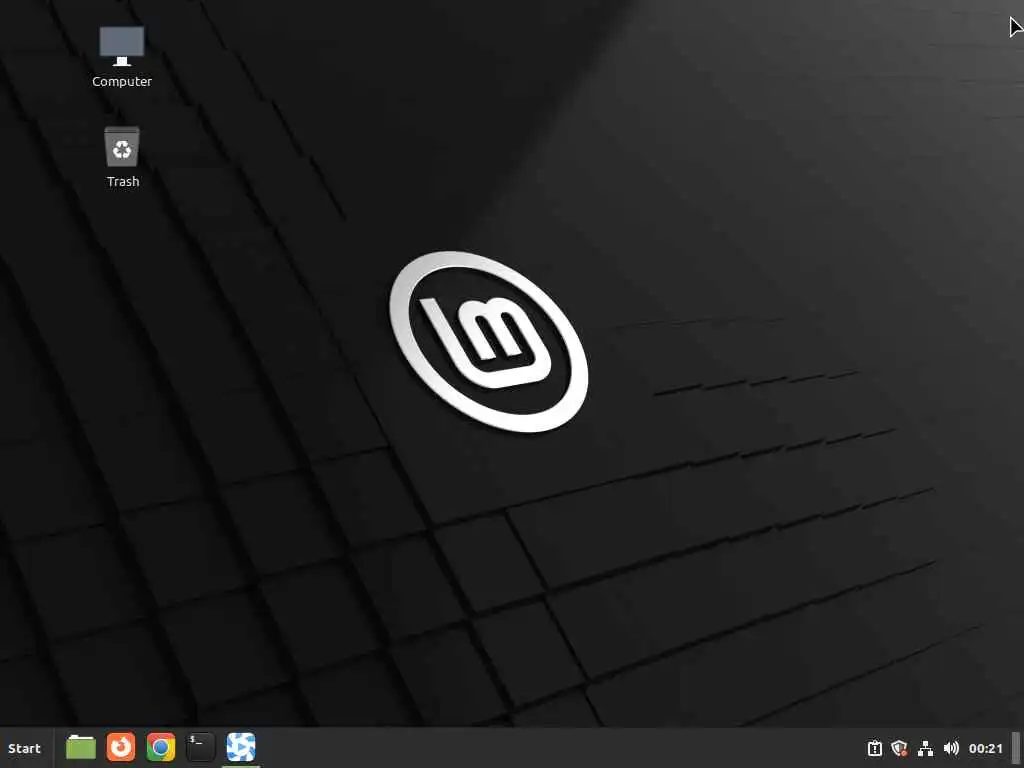Launch Google Chrome from the panel
Viewport: 1024px width, 768px height.
point(161,748)
